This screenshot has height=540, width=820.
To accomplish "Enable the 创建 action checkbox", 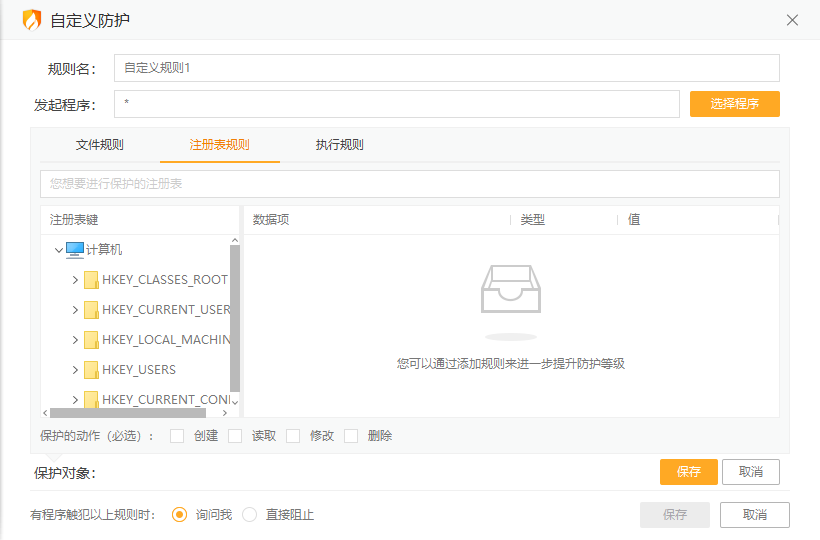I will (x=177, y=436).
